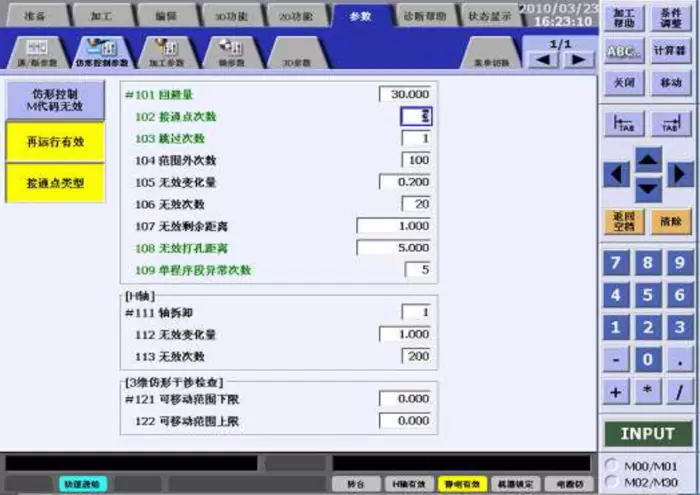Toggle 仿形控制 M代码无效 setting
Viewport: 700px width, 495px height.
point(54,99)
